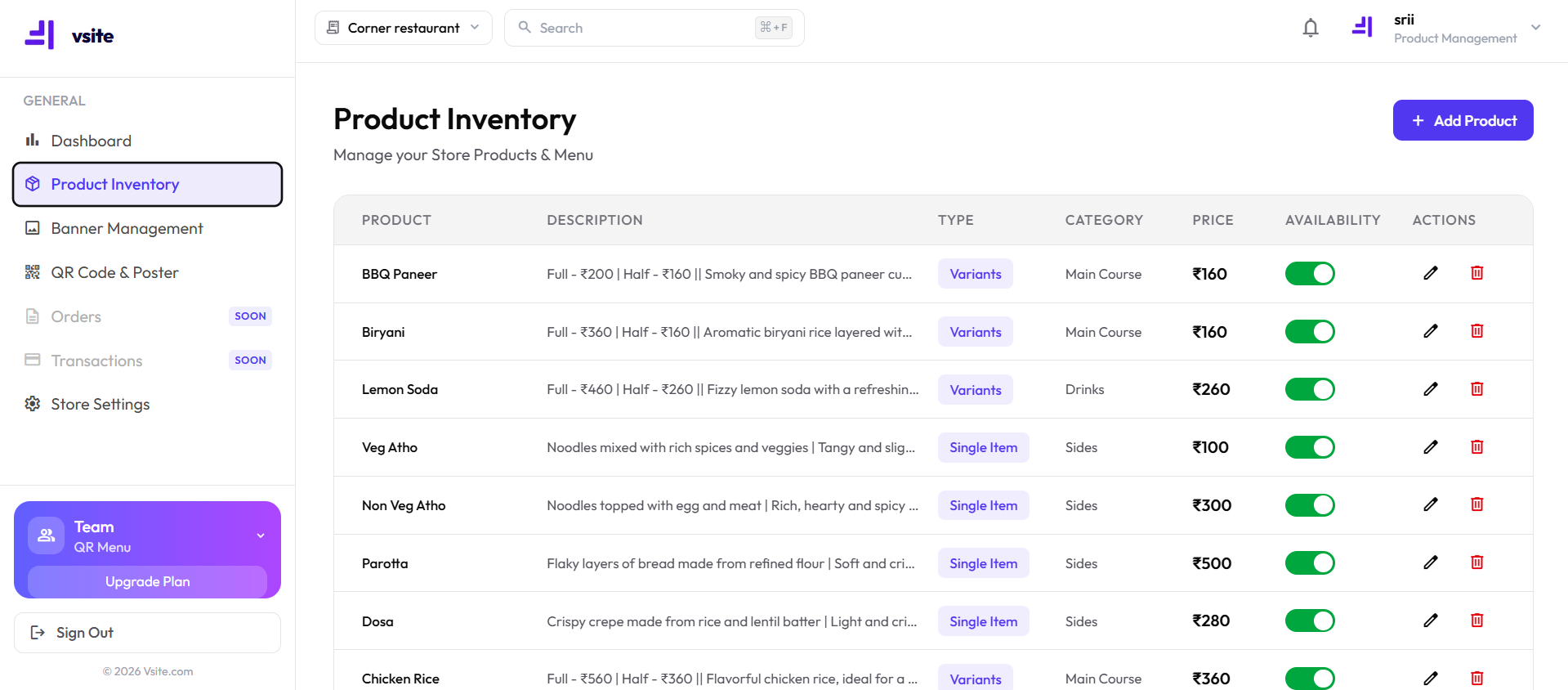Toggle Lemon Soda availability switch

1310,389
